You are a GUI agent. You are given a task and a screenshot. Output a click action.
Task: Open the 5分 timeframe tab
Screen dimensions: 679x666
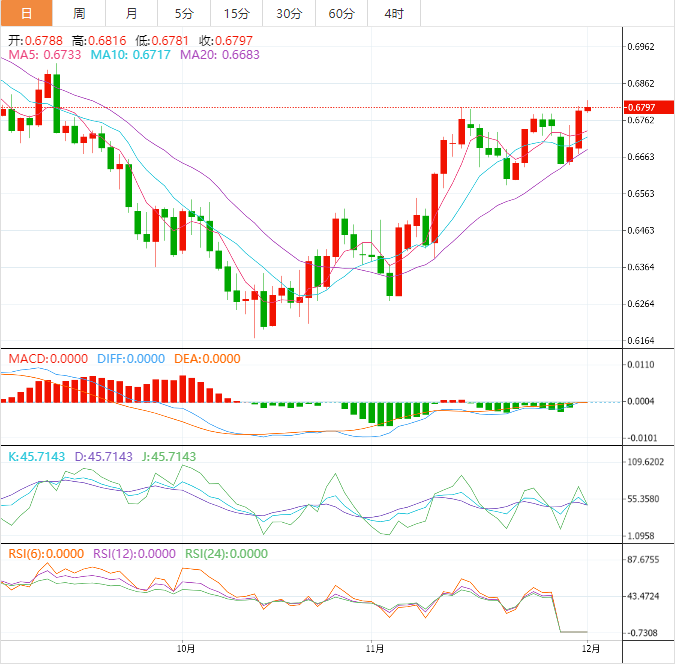coord(185,13)
